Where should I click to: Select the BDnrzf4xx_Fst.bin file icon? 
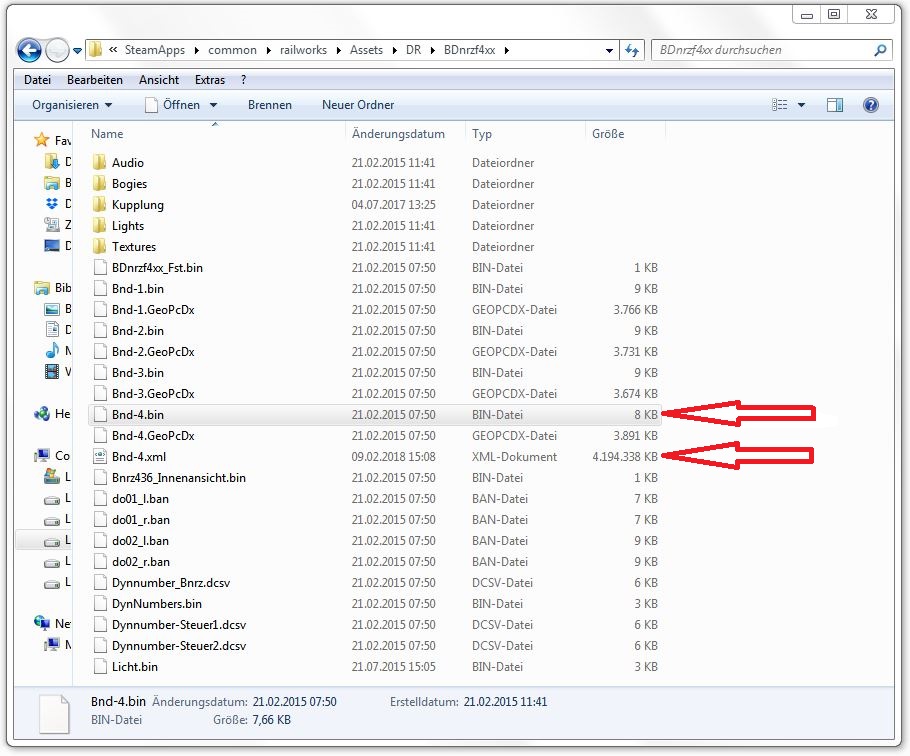pyautogui.click(x=100, y=267)
